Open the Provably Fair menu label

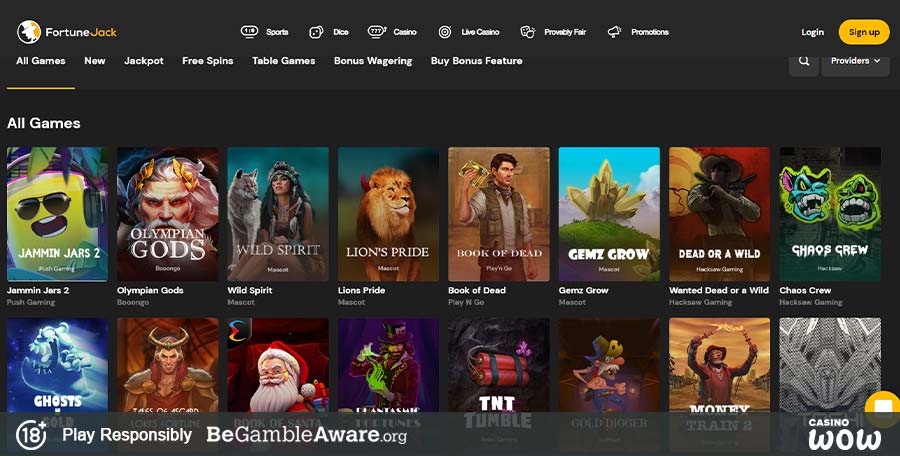pos(565,32)
